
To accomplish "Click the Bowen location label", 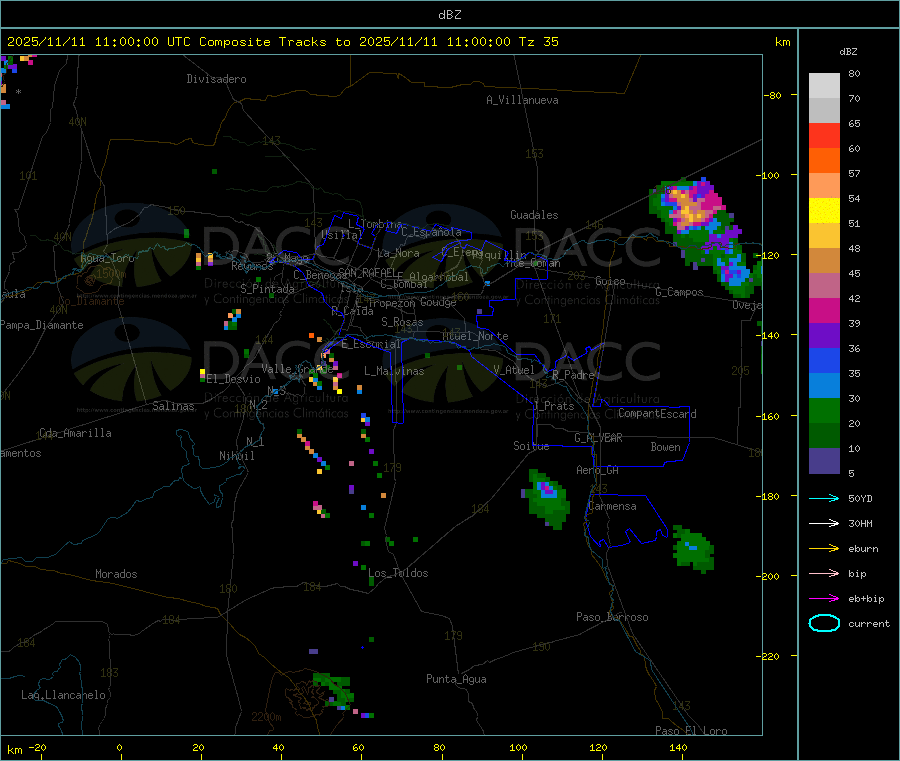I will (665, 447).
